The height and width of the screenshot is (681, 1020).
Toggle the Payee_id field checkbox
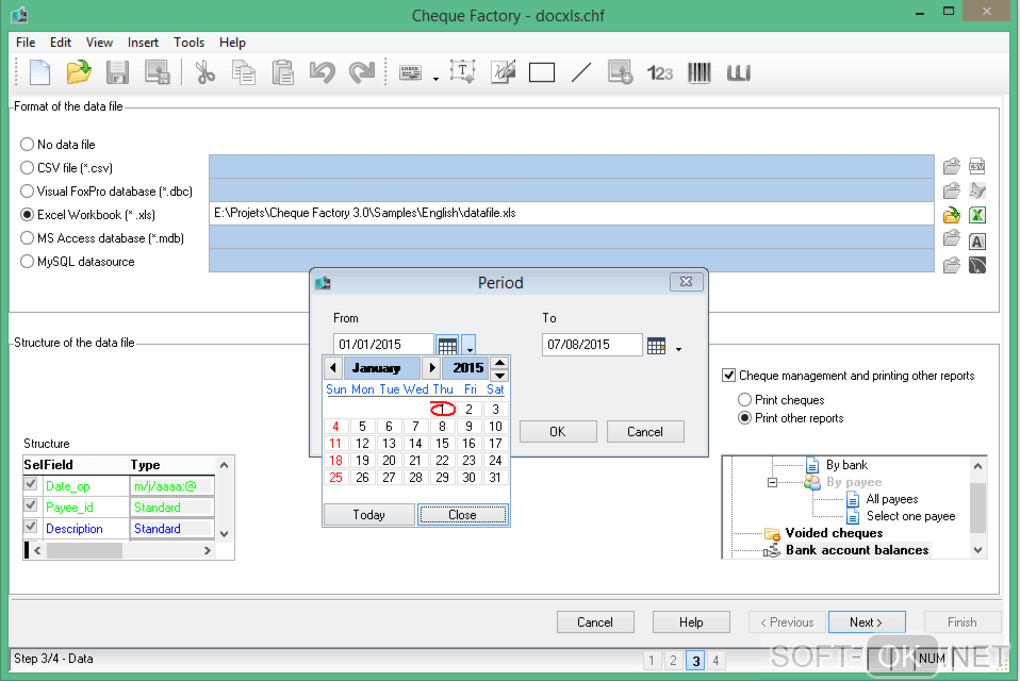[30, 505]
